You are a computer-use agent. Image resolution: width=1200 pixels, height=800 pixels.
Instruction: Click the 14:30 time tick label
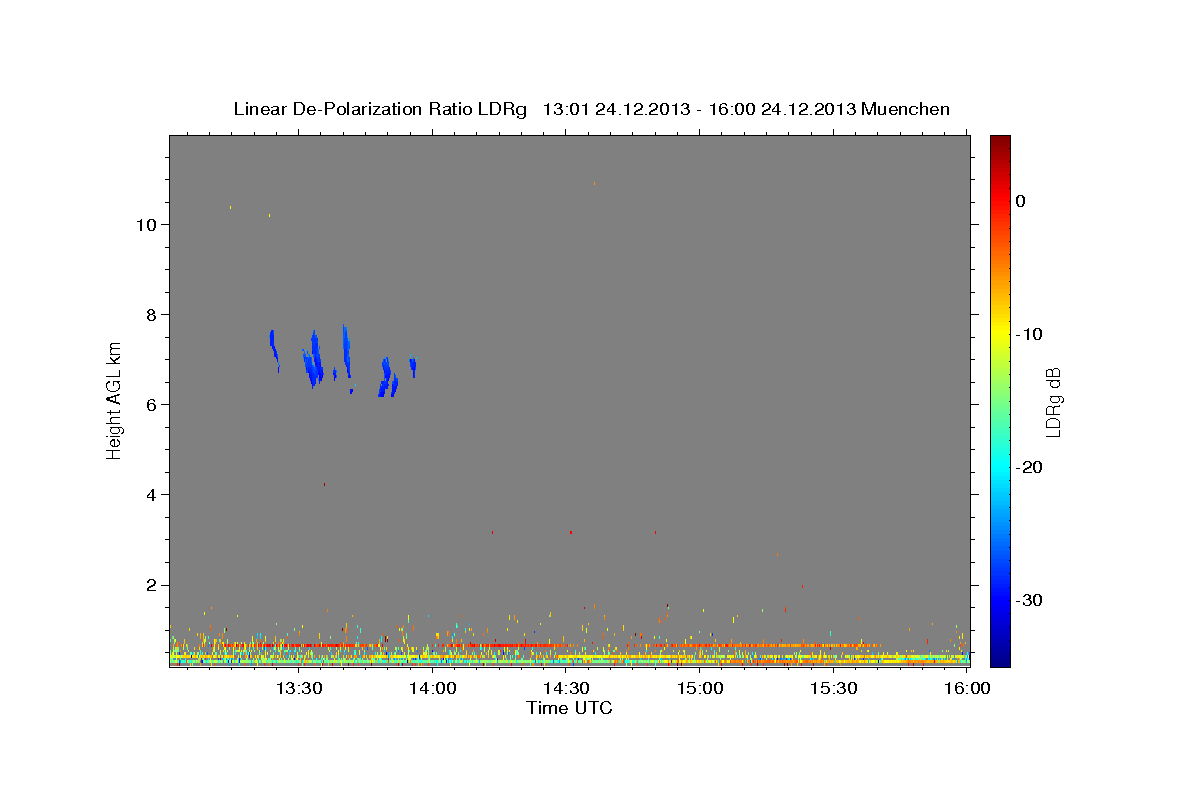click(566, 688)
